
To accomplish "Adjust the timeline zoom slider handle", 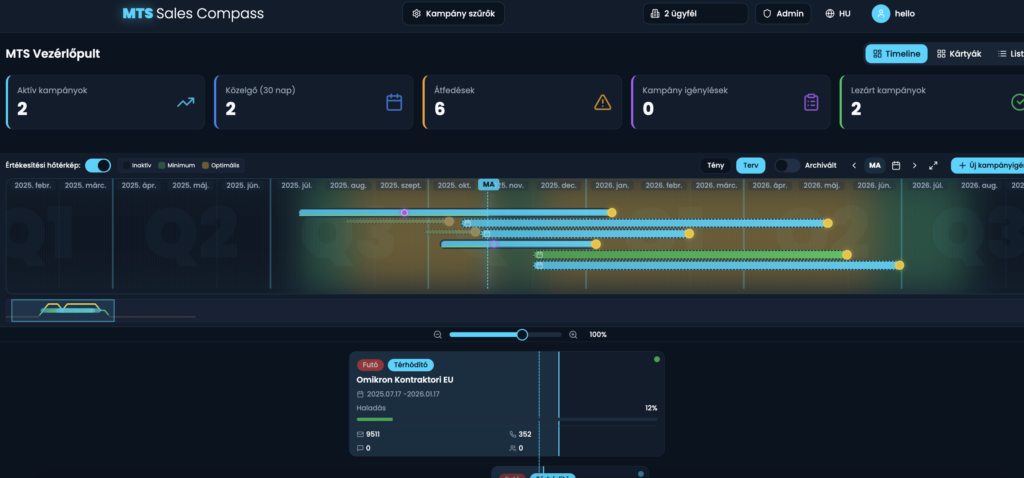I will (522, 334).
